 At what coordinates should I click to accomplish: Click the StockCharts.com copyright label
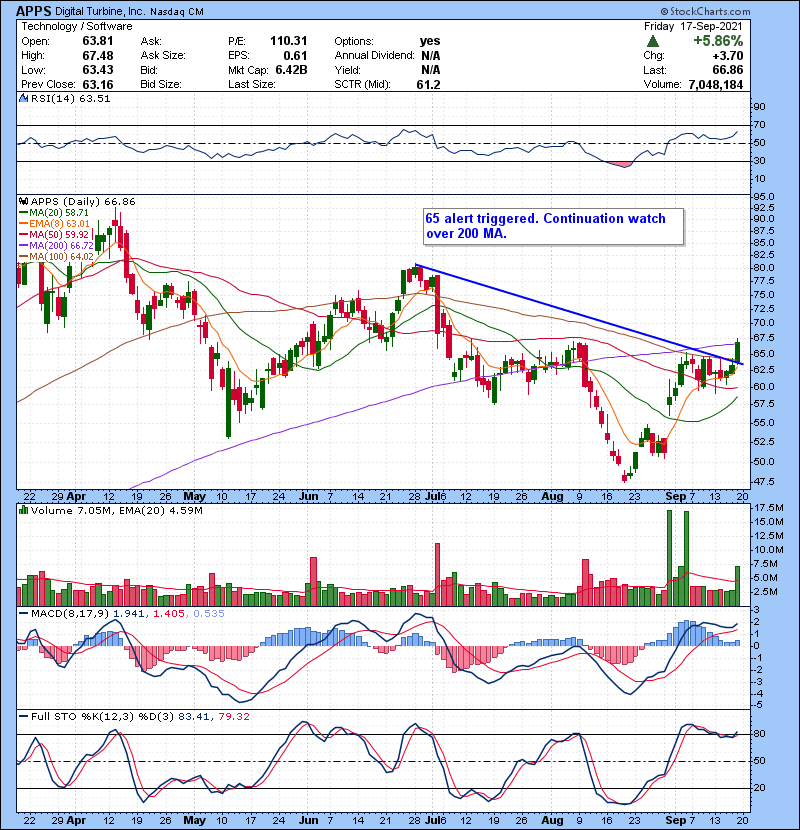pyautogui.click(x=706, y=11)
